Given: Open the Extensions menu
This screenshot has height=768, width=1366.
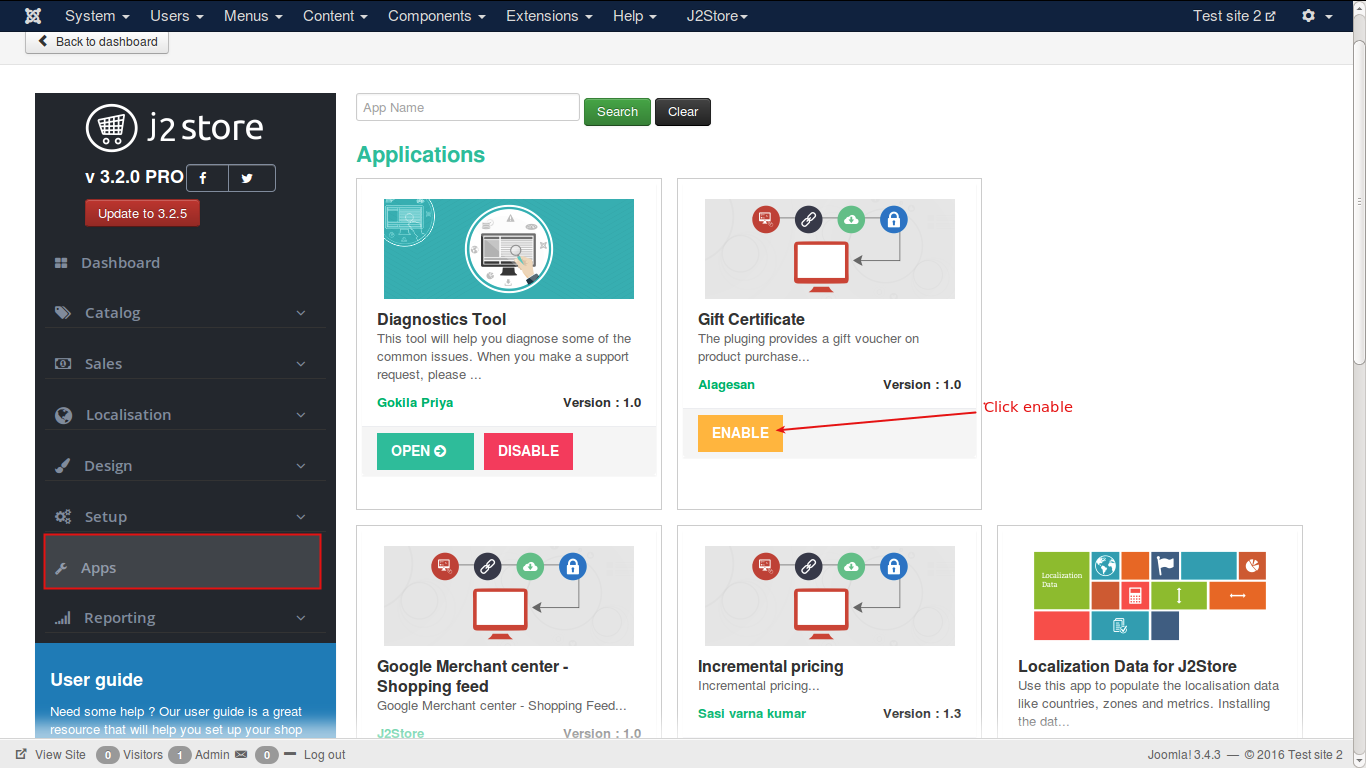Looking at the screenshot, I should coord(549,16).
